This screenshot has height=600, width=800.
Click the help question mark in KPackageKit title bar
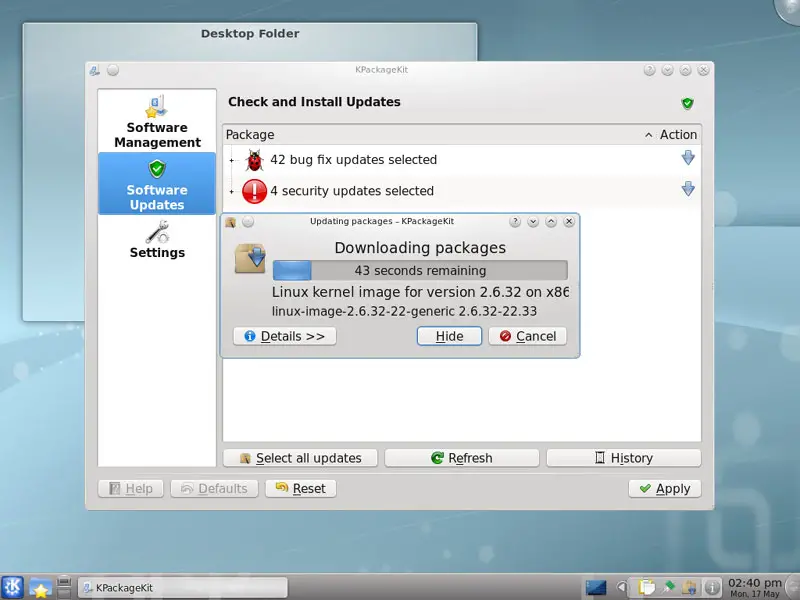(x=649, y=70)
